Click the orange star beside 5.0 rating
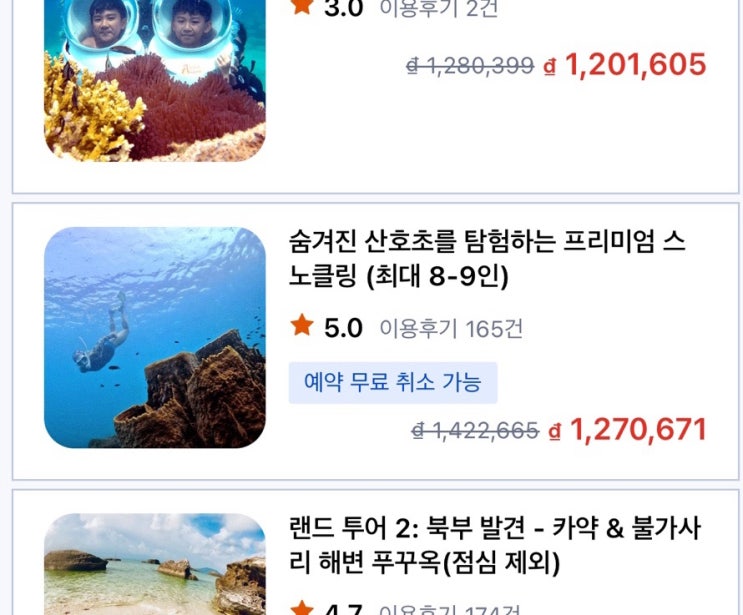The width and height of the screenshot is (743, 615). pyautogui.click(x=302, y=326)
